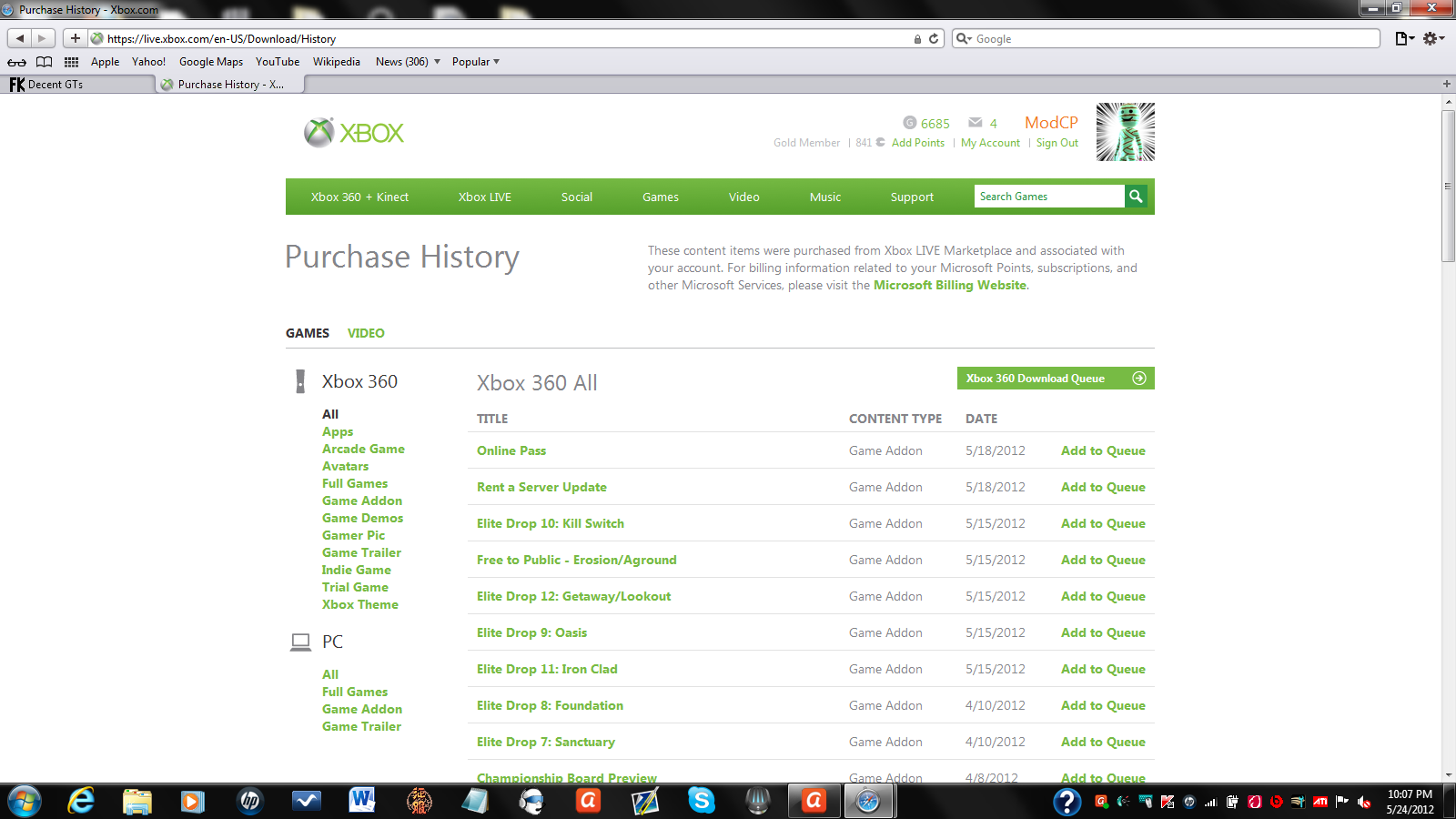Open the Xbox 360 + Kinect menu
Image resolution: width=1456 pixels, height=819 pixels.
pos(359,197)
